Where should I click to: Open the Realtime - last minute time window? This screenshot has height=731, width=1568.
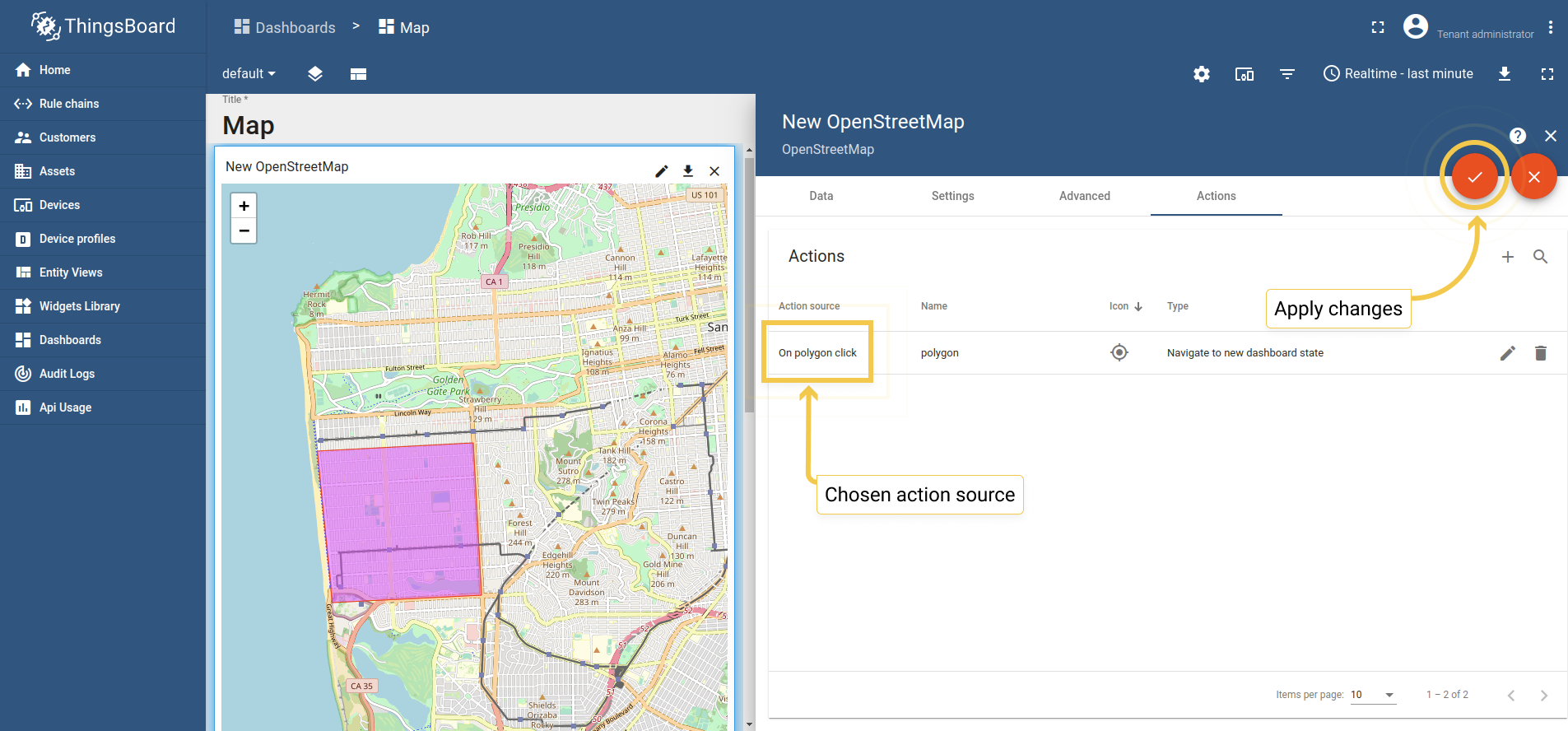1398,73
